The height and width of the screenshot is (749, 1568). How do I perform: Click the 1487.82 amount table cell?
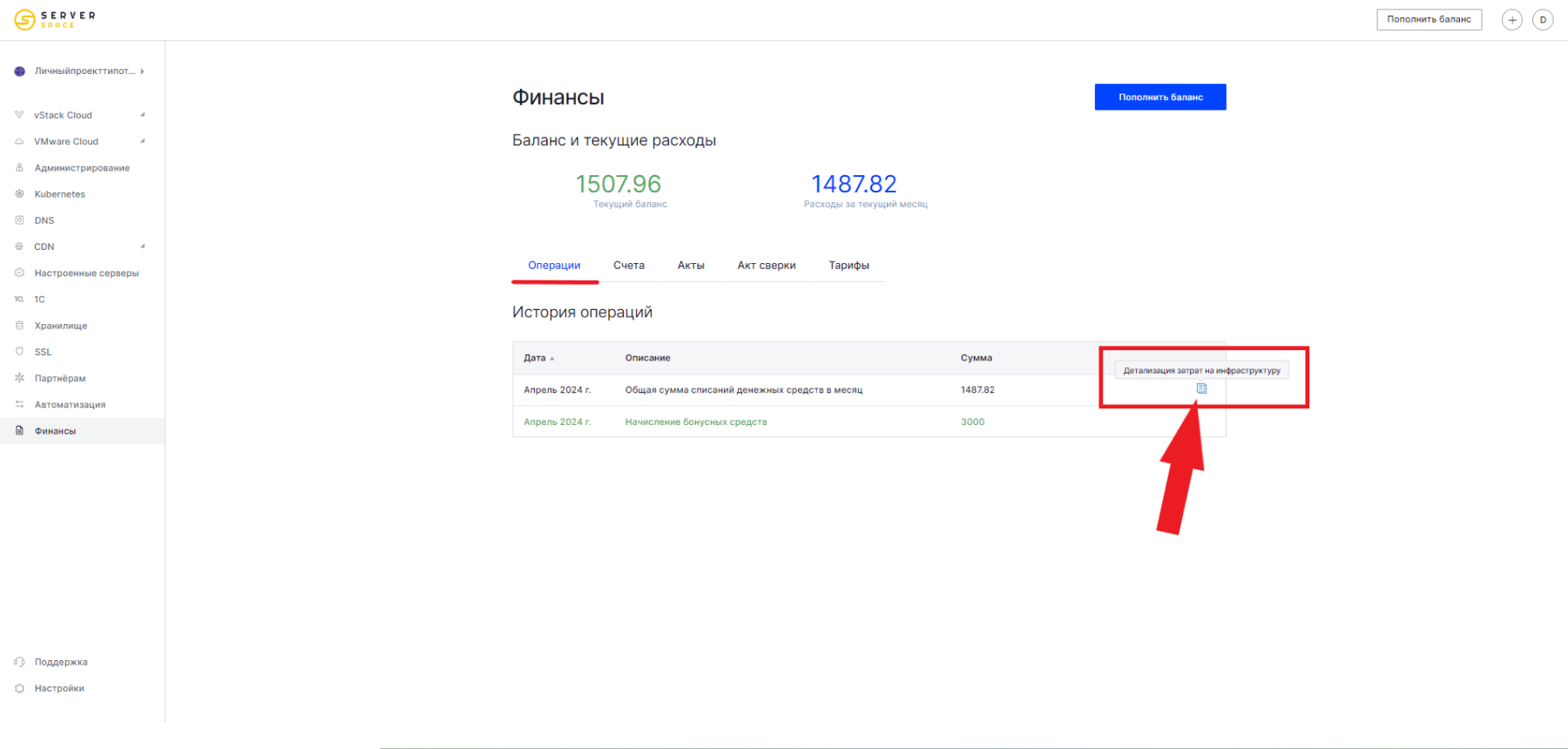[x=977, y=390]
